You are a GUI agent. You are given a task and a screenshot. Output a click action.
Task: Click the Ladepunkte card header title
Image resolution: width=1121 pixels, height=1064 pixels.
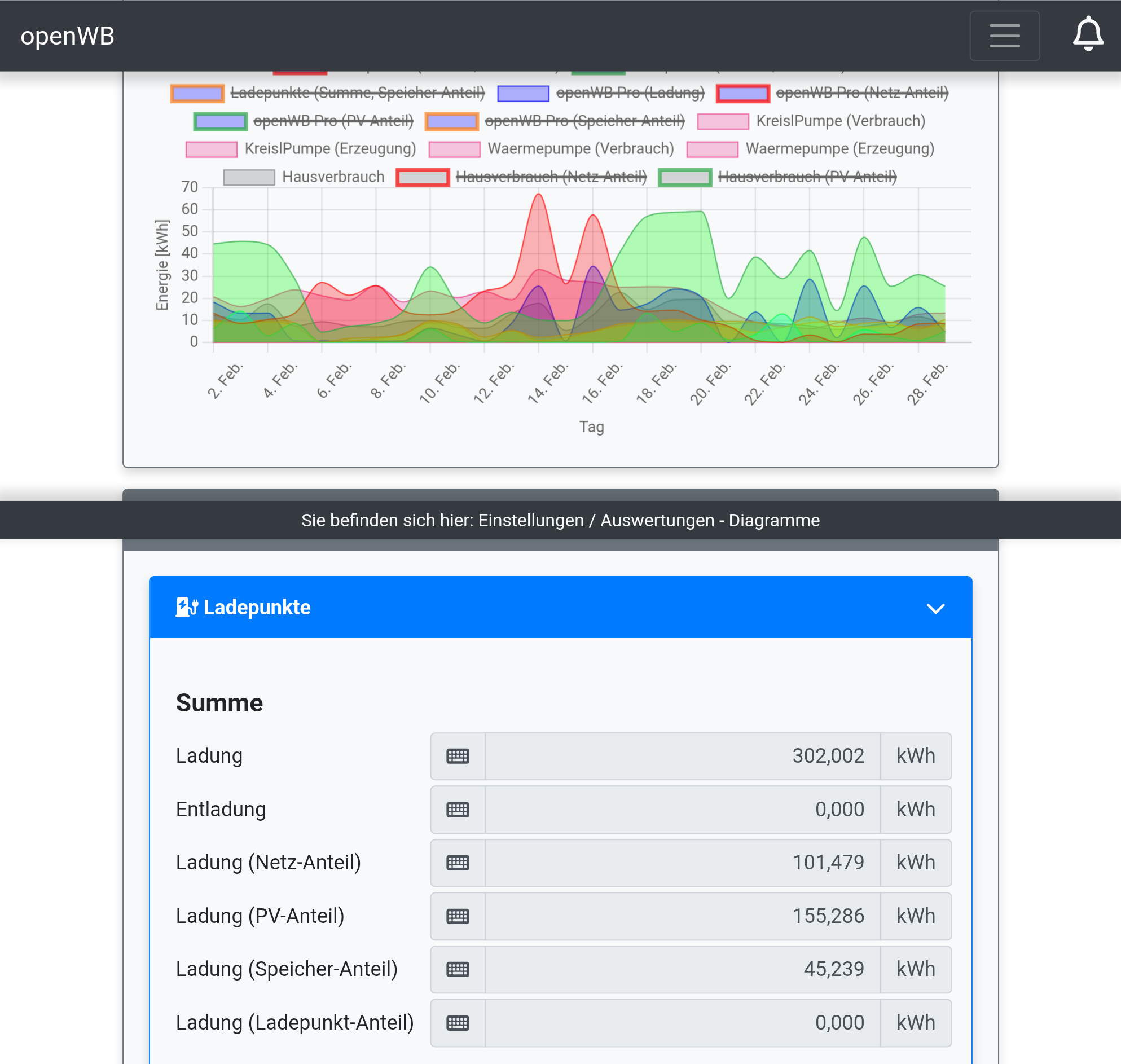pos(257,608)
